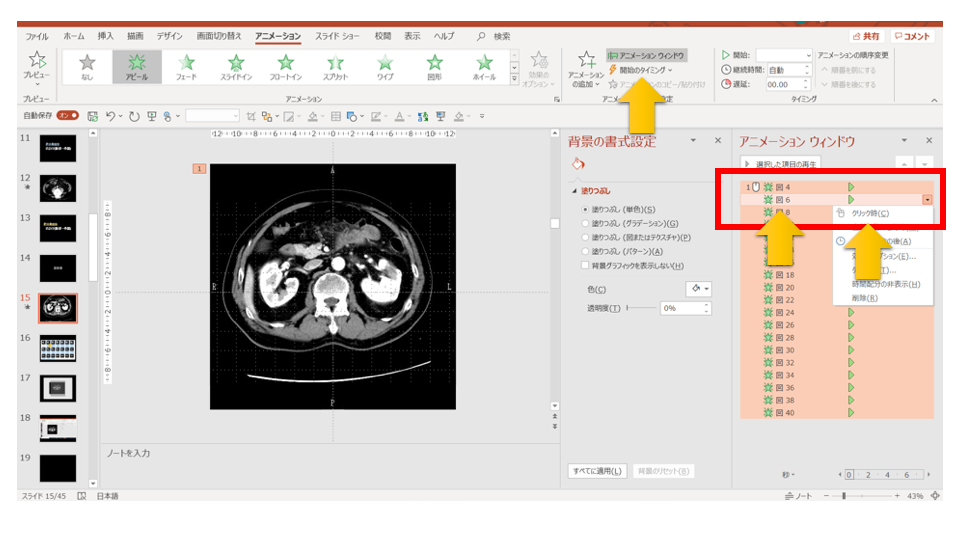Click the fill paint bucket icon in background pane
Image resolution: width=960 pixels, height=540 pixels.
click(x=578, y=163)
